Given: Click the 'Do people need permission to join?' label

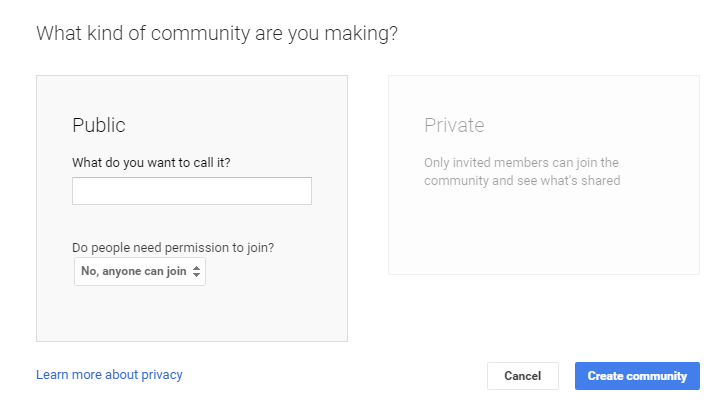Looking at the screenshot, I should (x=173, y=248).
